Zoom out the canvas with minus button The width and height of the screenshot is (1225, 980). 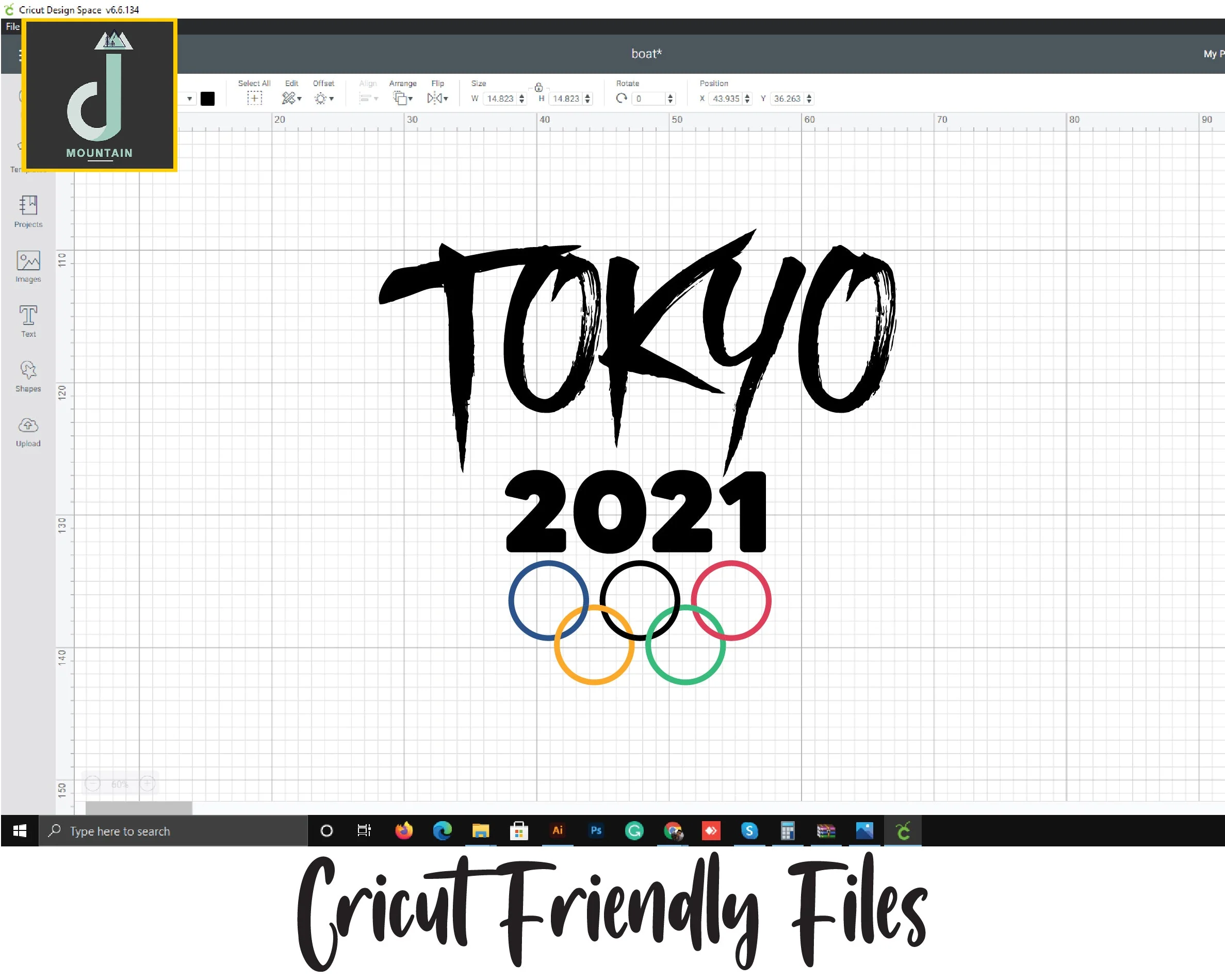(x=93, y=784)
